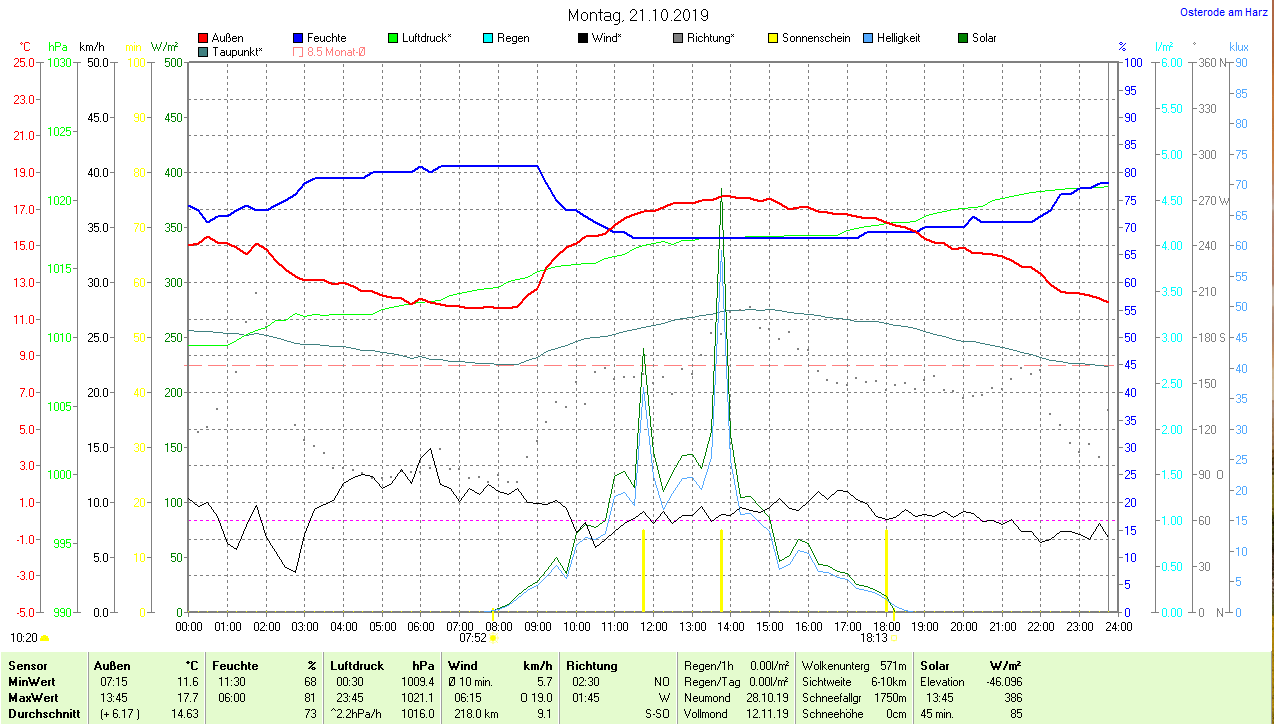Click the red Außen legend swatch
This screenshot has width=1274, height=724.
coord(204,38)
